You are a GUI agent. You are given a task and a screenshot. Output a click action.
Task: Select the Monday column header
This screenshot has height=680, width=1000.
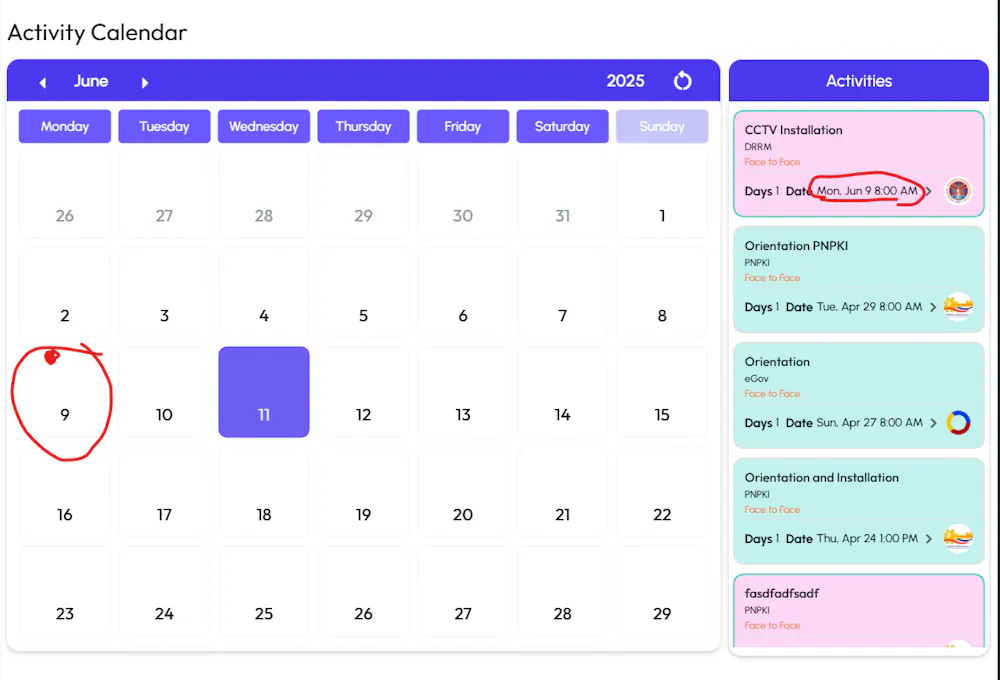[64, 126]
